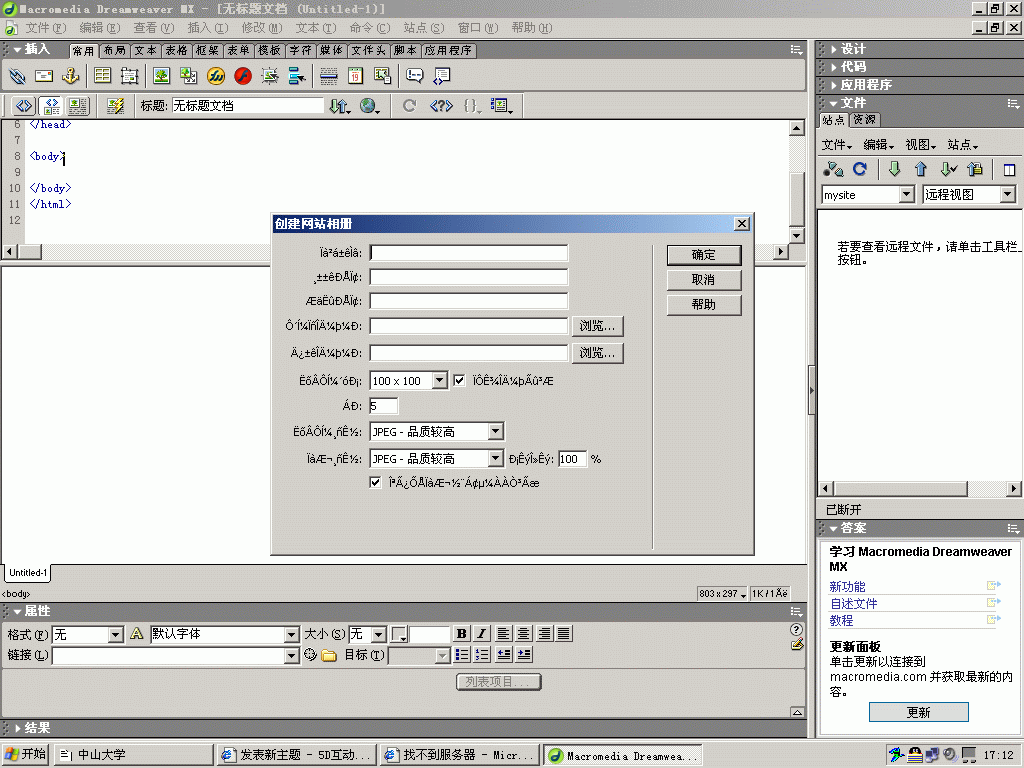Open the second JPEG - 品质较高 dropdown
This screenshot has height=768, width=1024.
click(496, 458)
